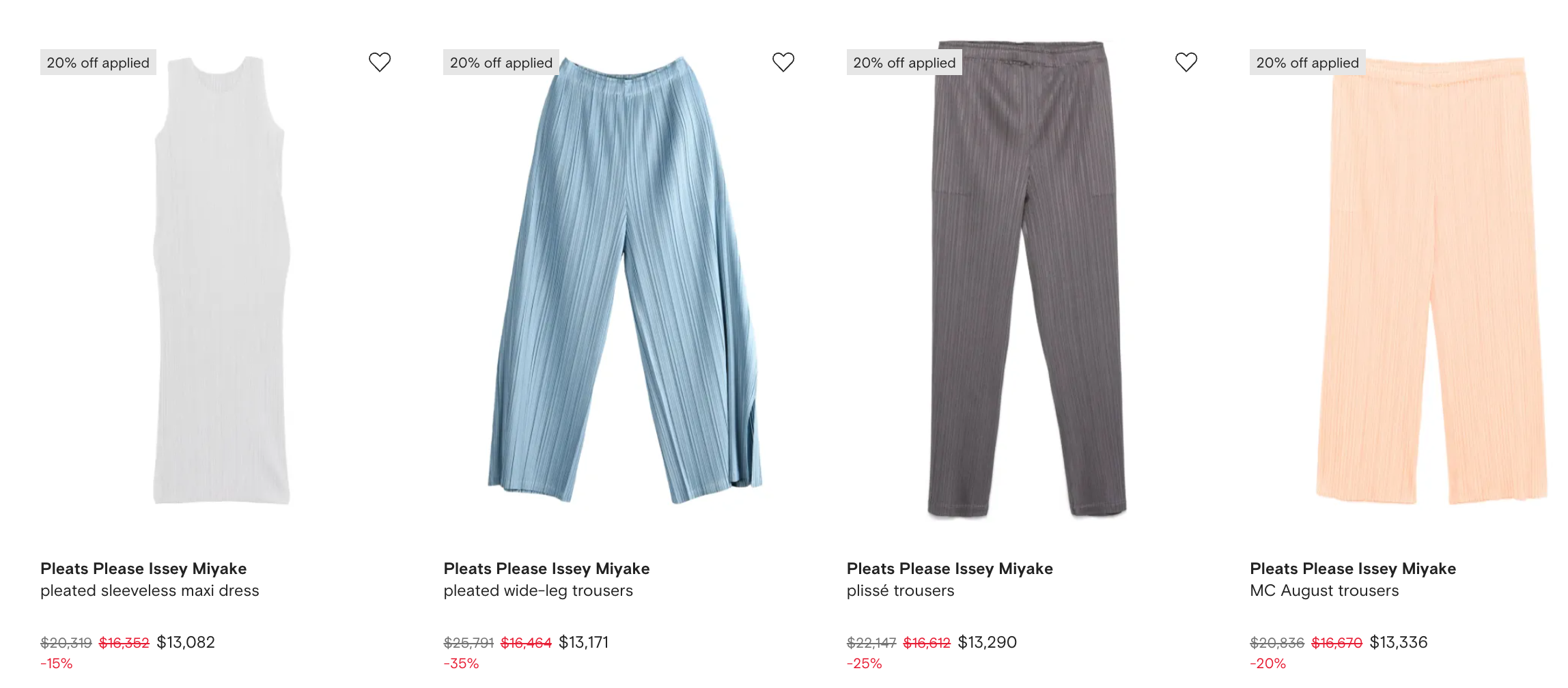The width and height of the screenshot is (1568, 688).
Task: Click '20% off applied' badge on peach trousers
Action: [x=1308, y=62]
